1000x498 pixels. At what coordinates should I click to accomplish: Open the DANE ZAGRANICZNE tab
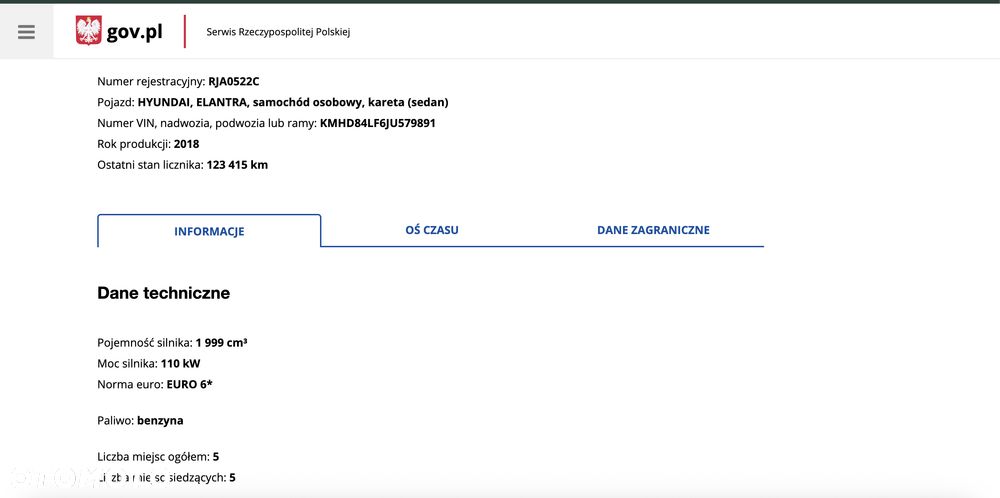pos(653,230)
